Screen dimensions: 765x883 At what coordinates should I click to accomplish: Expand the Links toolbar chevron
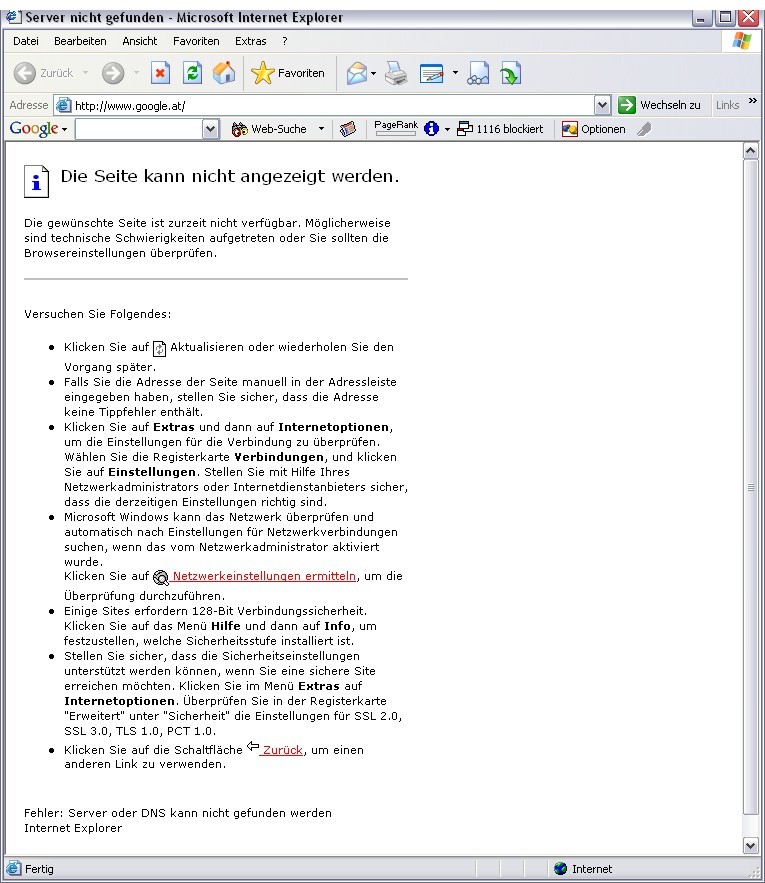click(x=753, y=101)
